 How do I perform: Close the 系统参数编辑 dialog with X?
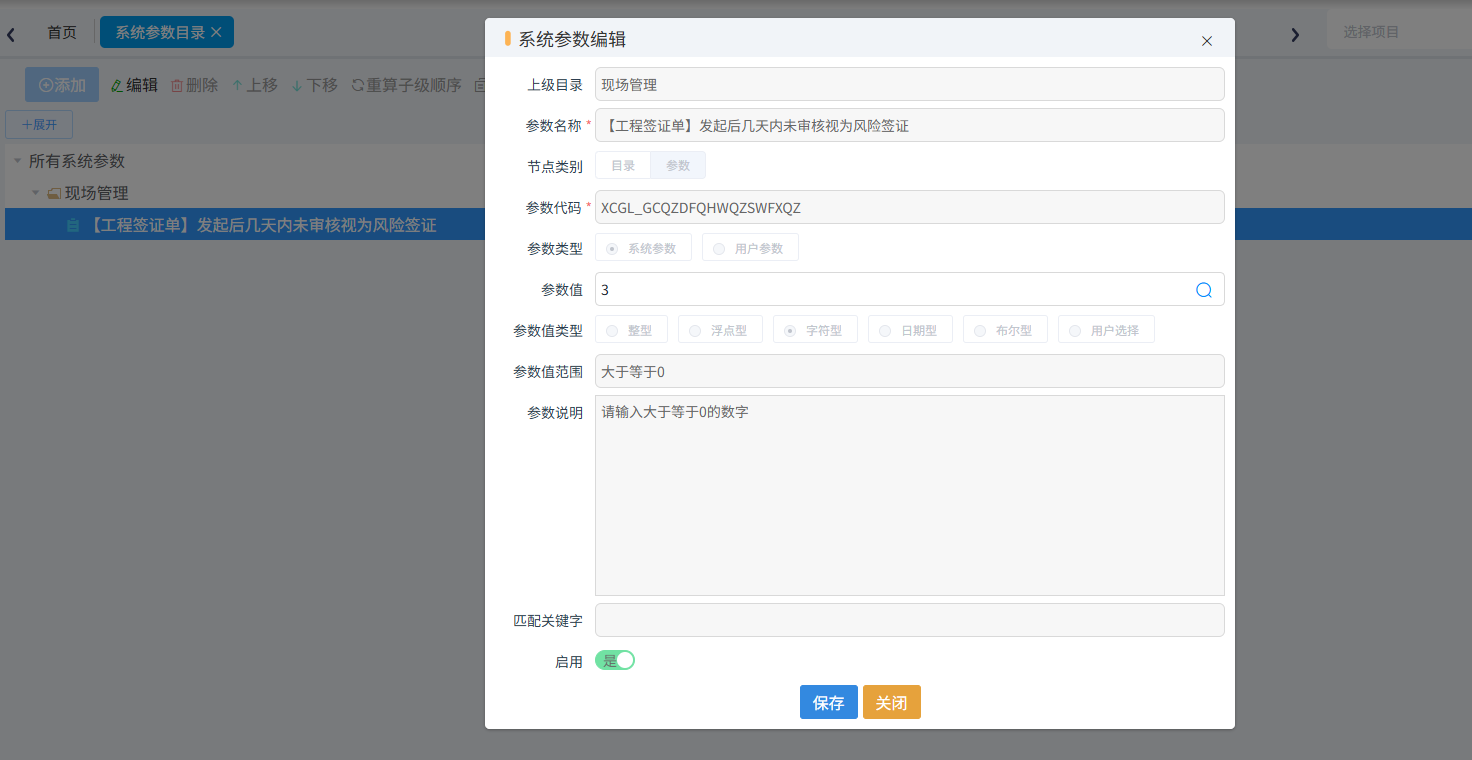pos(1207,41)
